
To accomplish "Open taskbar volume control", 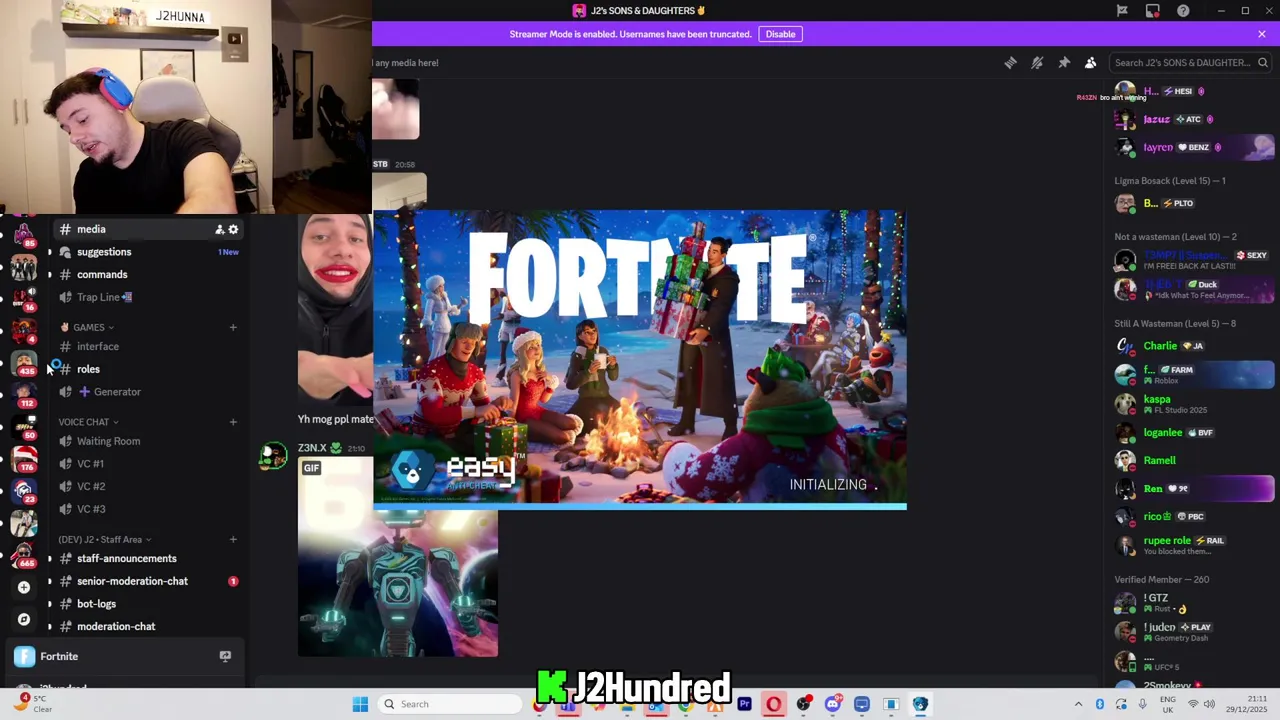I will coord(1209,704).
